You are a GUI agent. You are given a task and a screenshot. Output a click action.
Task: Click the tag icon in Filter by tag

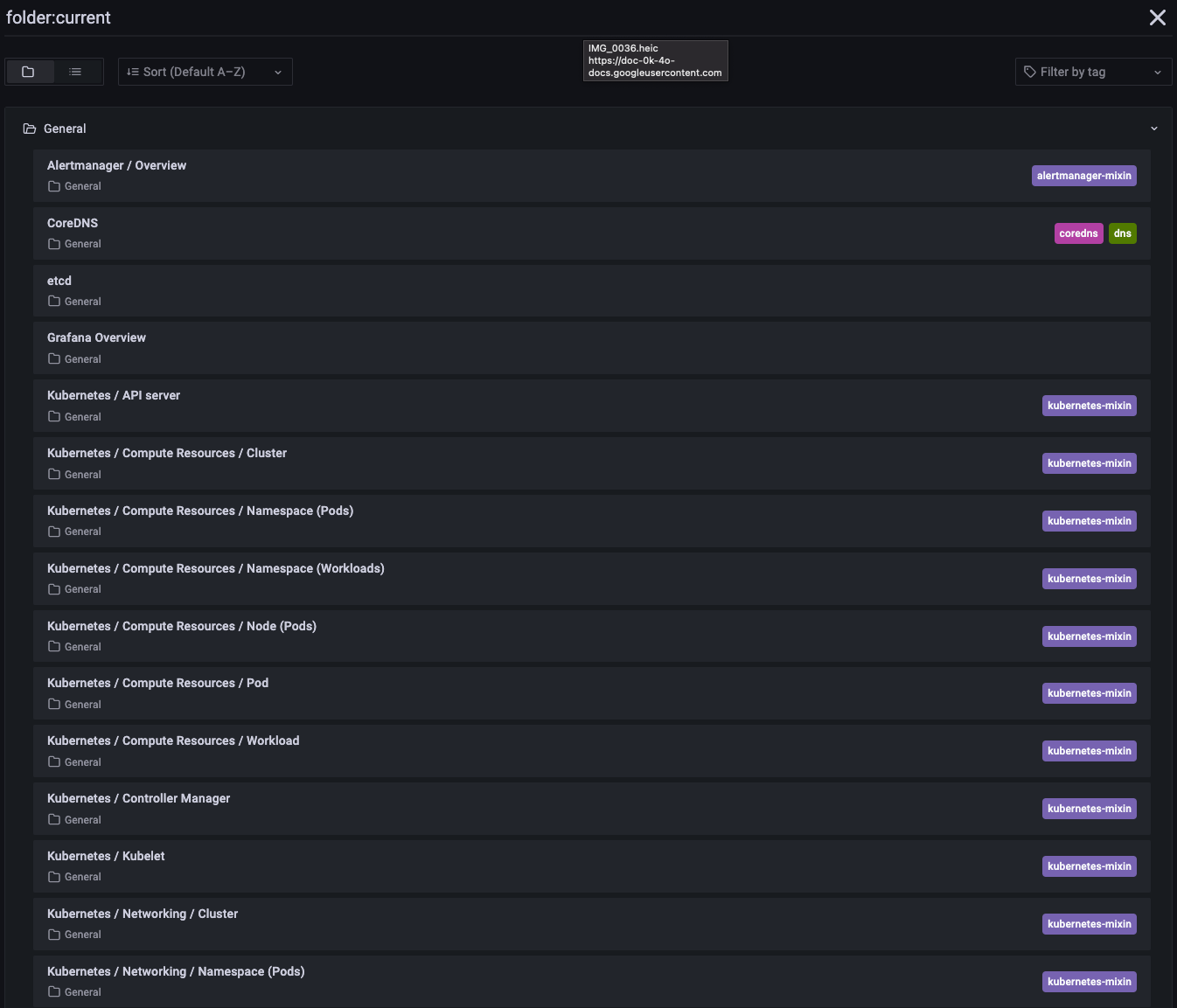coord(1030,72)
